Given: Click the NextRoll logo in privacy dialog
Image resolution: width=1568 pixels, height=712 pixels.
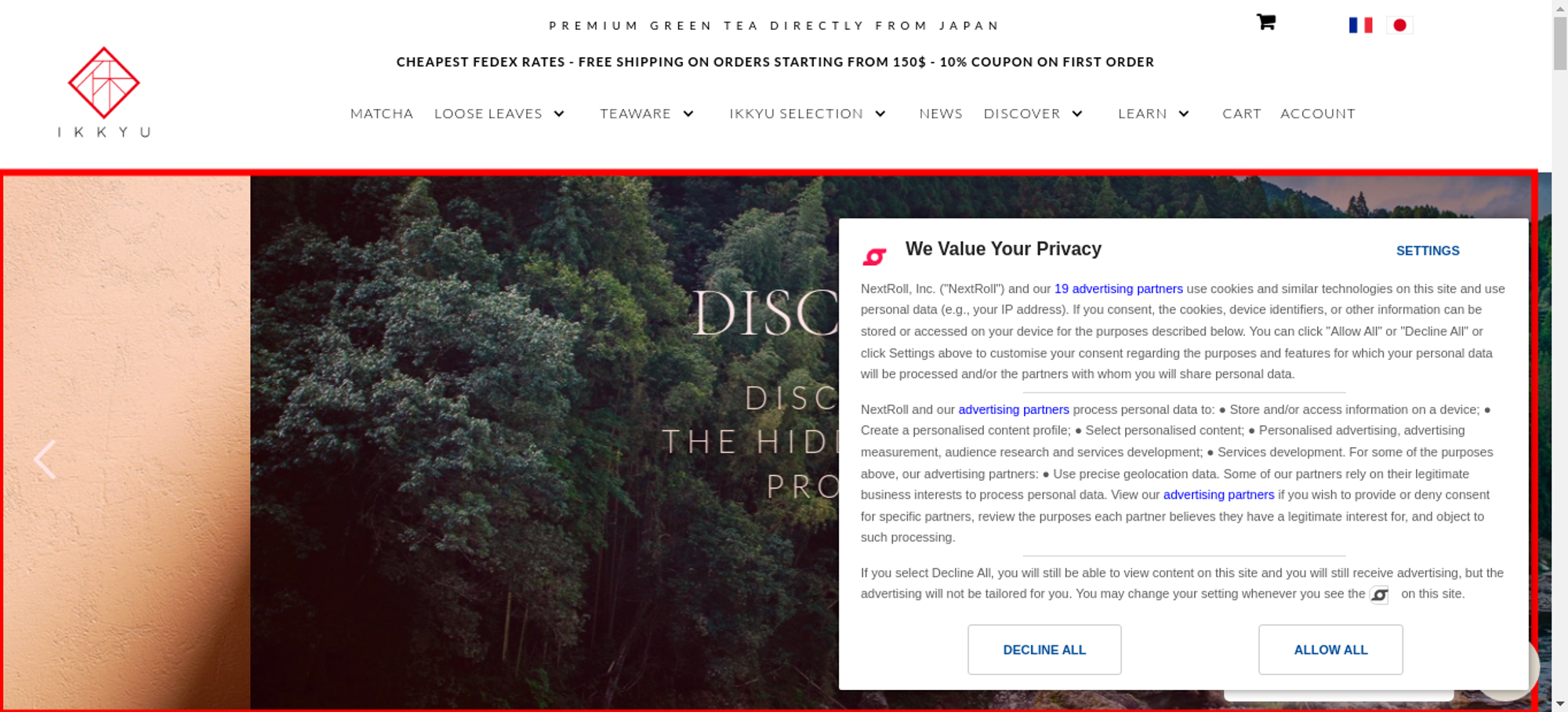Looking at the screenshot, I should tap(874, 256).
